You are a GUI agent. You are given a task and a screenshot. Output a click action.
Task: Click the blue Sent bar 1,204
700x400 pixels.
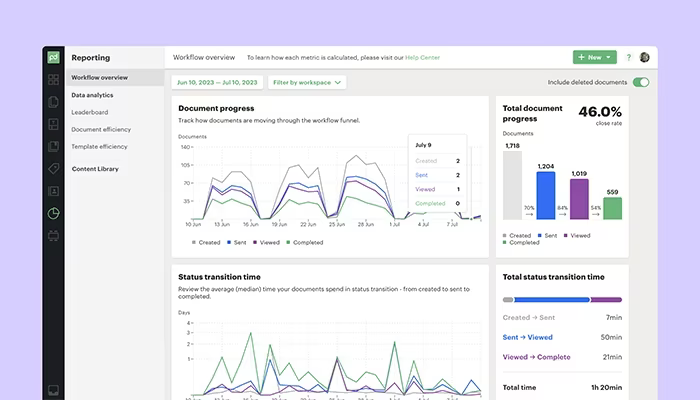[546, 196]
